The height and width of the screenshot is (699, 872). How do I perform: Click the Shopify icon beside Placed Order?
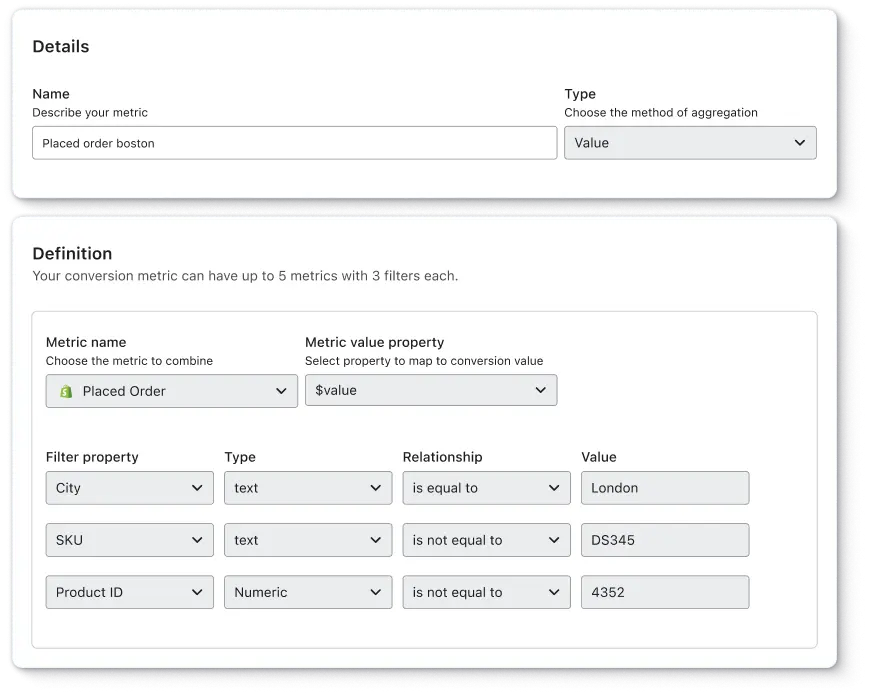[66, 391]
